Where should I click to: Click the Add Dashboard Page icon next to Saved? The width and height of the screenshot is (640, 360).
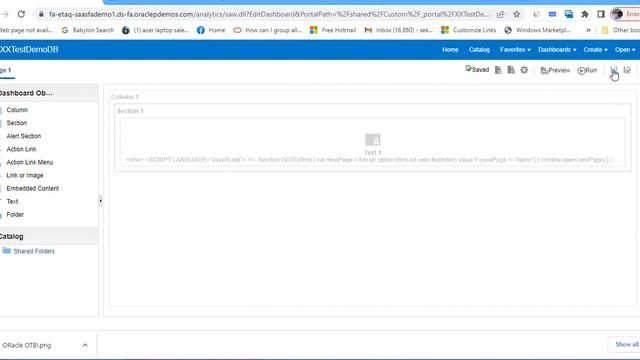click(x=498, y=70)
